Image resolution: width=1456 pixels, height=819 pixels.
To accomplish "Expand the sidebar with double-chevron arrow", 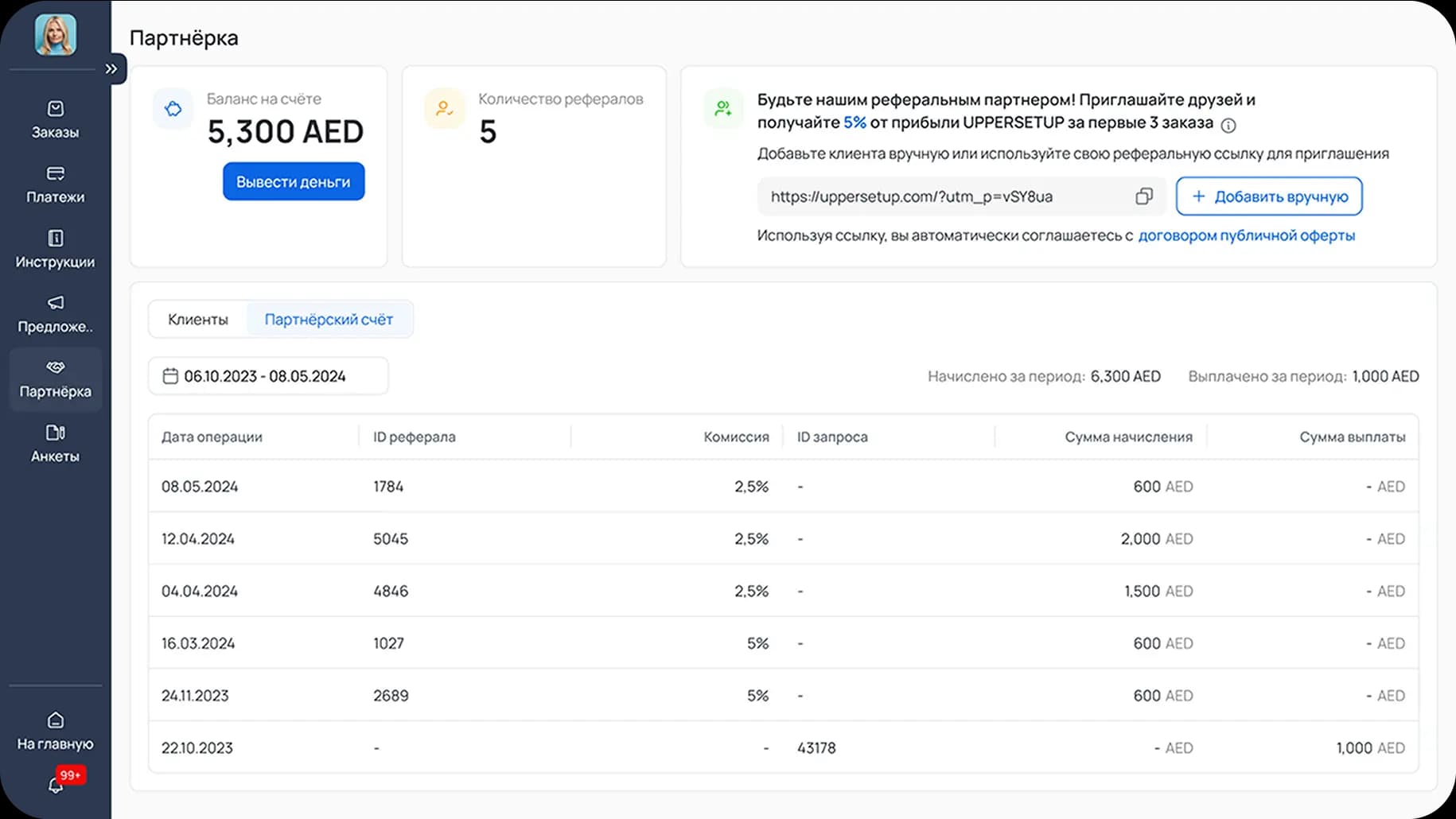I will point(111,69).
